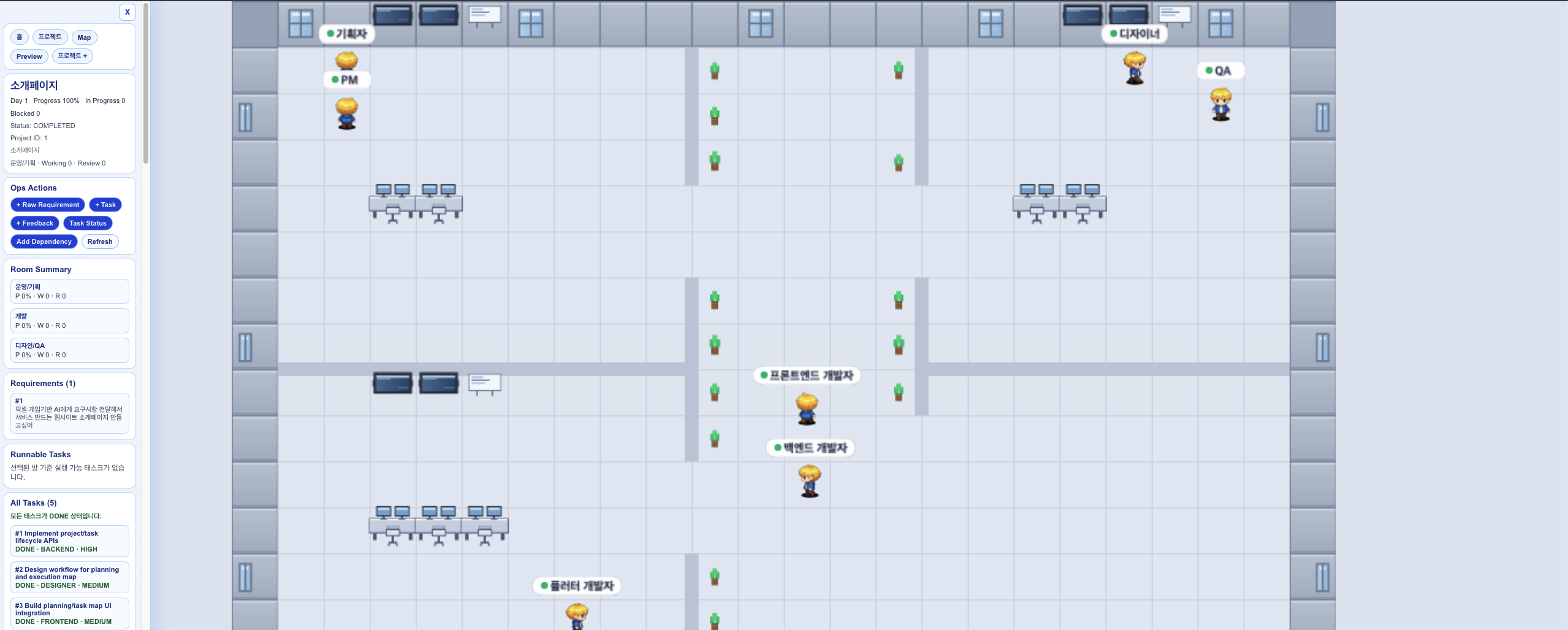Click the 디자이너 character sprite
The image size is (1568, 630).
[1134, 67]
